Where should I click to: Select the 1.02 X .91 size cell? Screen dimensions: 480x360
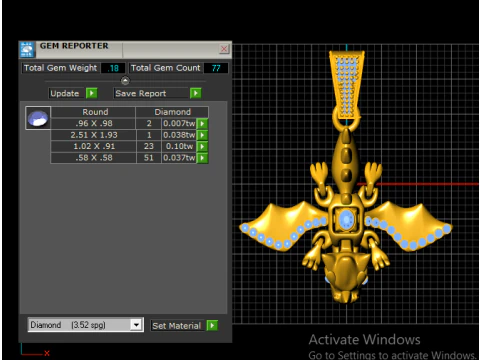tap(94, 146)
